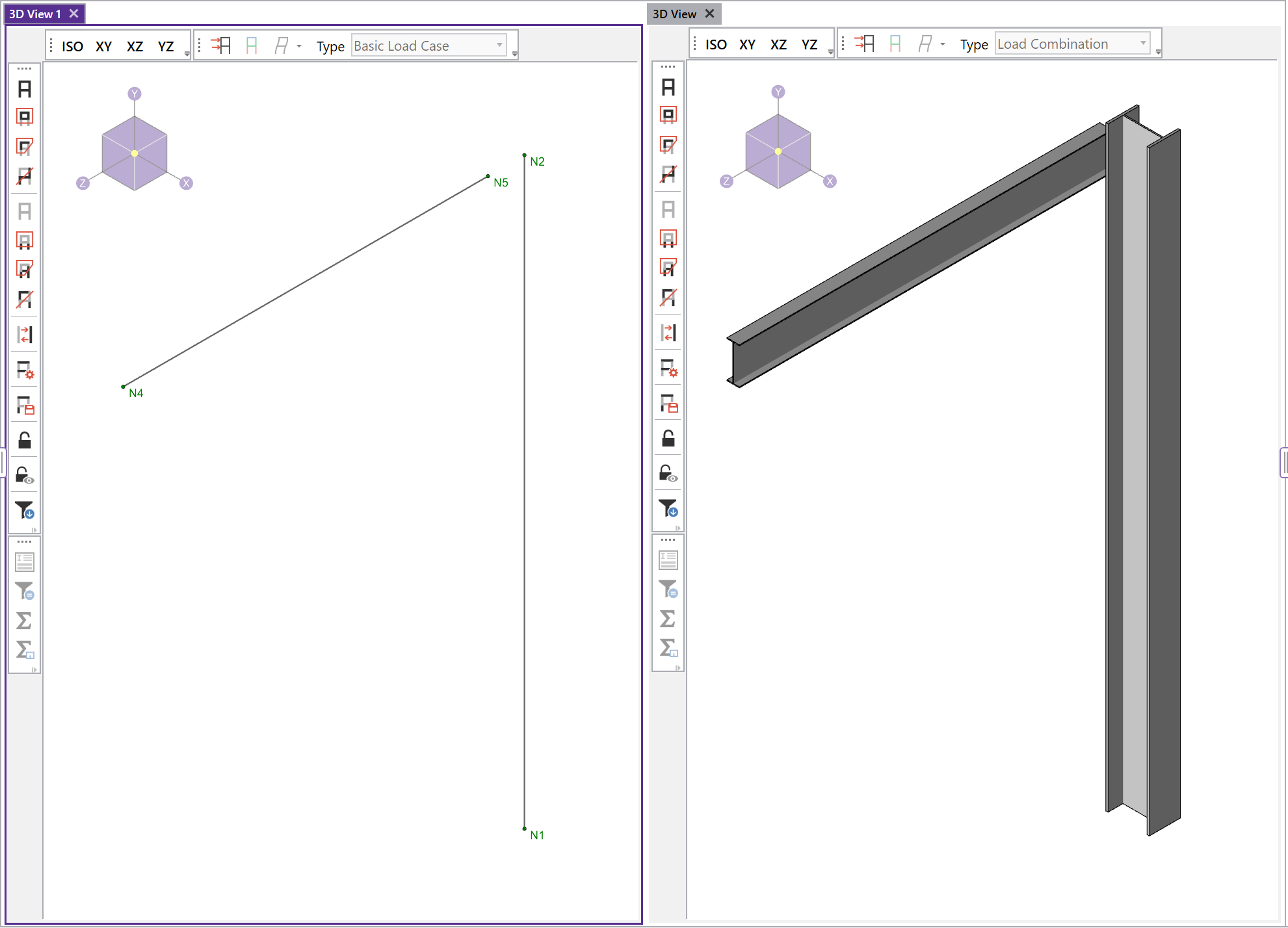This screenshot has height=928, width=1288.
Task: Switch to '3D View 1' tab
Action: 40,13
